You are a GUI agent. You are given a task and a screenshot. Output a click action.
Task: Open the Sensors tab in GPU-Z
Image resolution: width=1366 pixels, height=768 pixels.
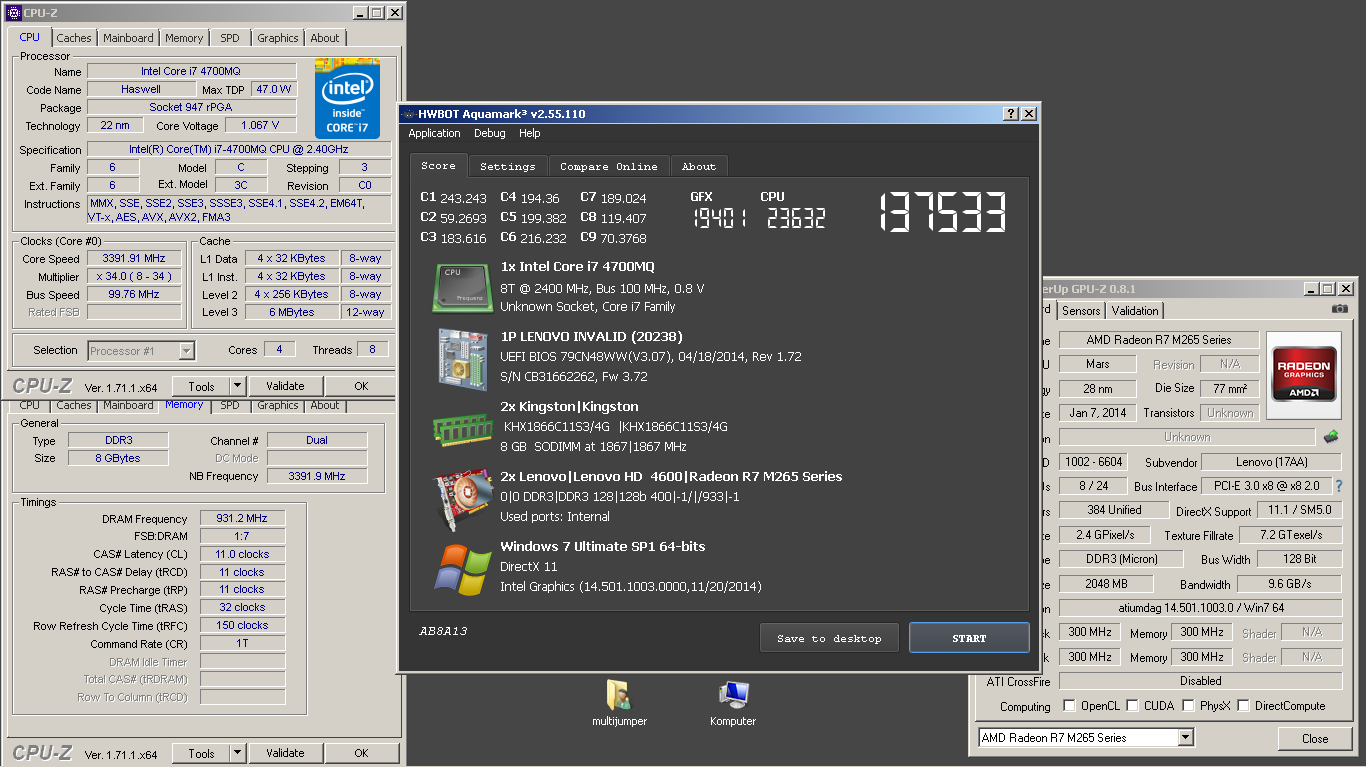click(x=1081, y=311)
